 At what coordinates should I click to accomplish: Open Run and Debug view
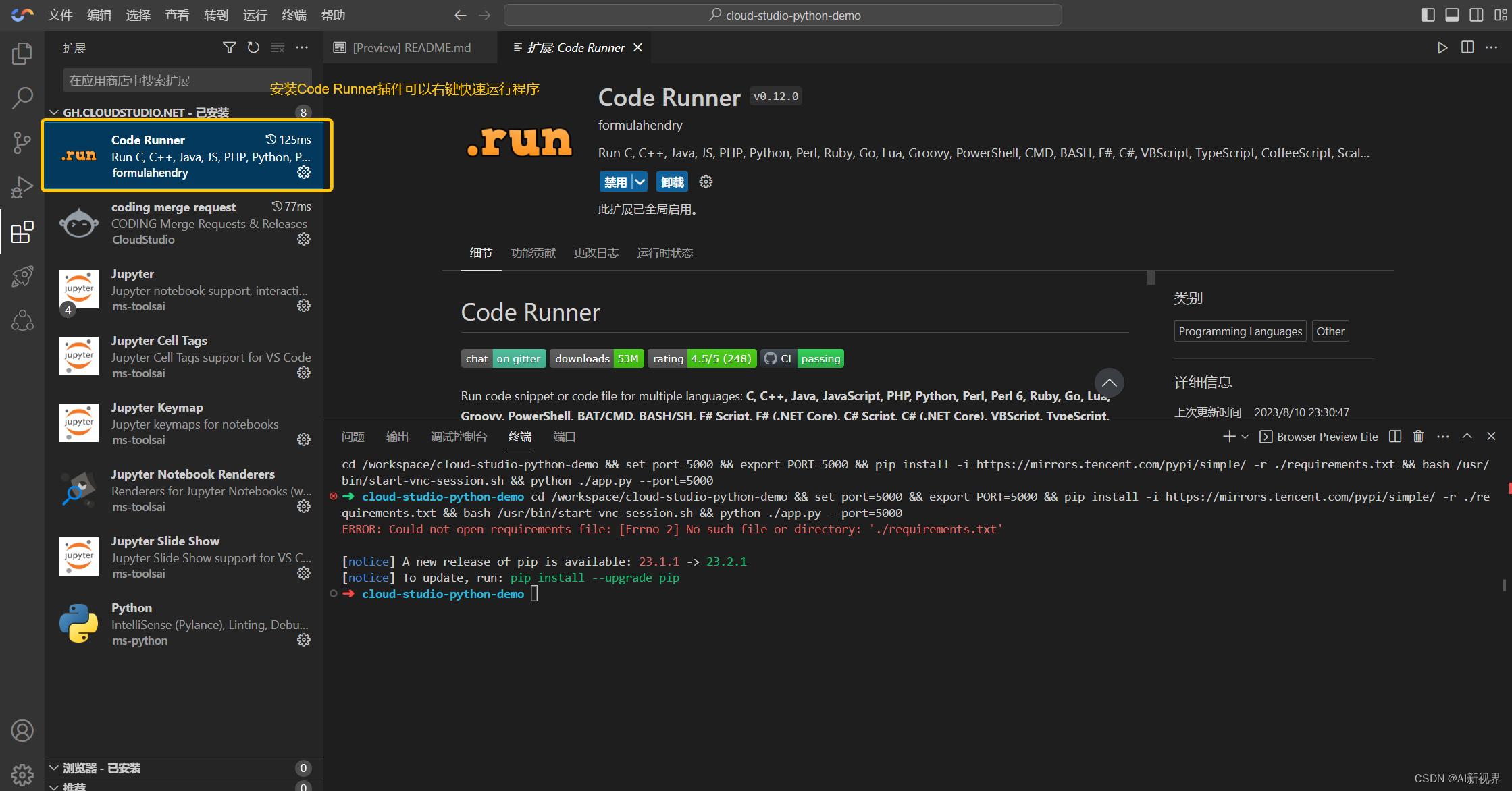click(x=22, y=187)
